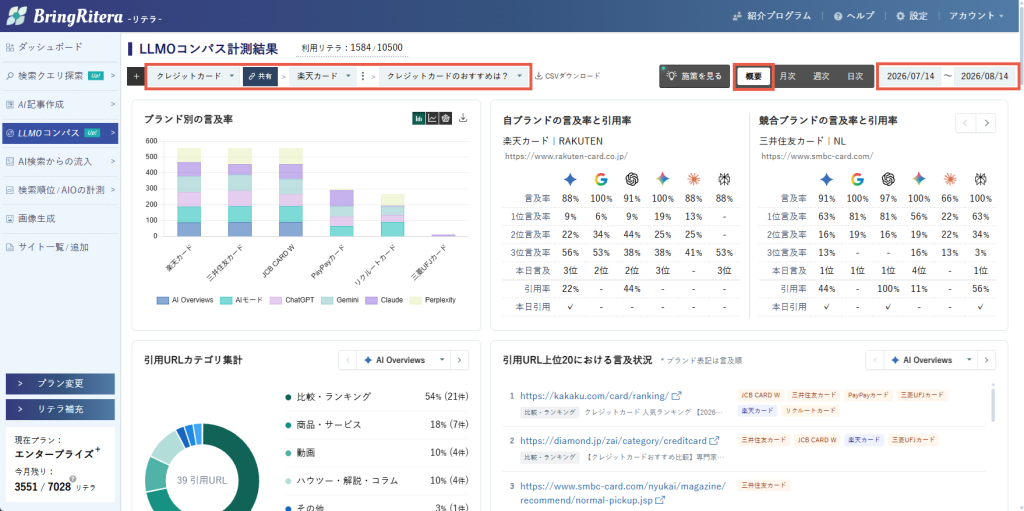Image resolution: width=1024 pixels, height=511 pixels.
Task: Switch chart to stacked bar view
Action: (418, 118)
